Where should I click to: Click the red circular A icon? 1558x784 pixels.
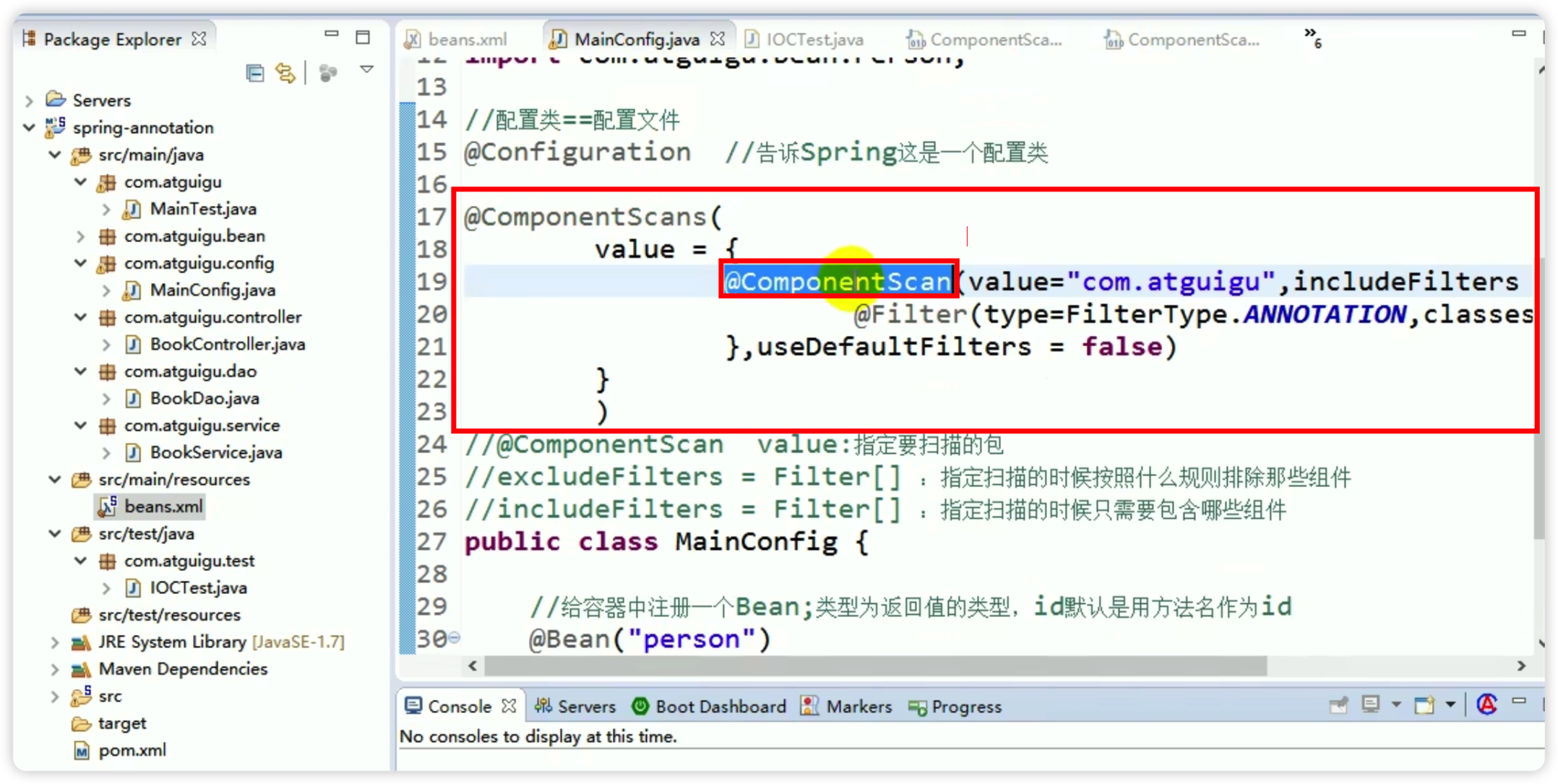coord(1487,705)
